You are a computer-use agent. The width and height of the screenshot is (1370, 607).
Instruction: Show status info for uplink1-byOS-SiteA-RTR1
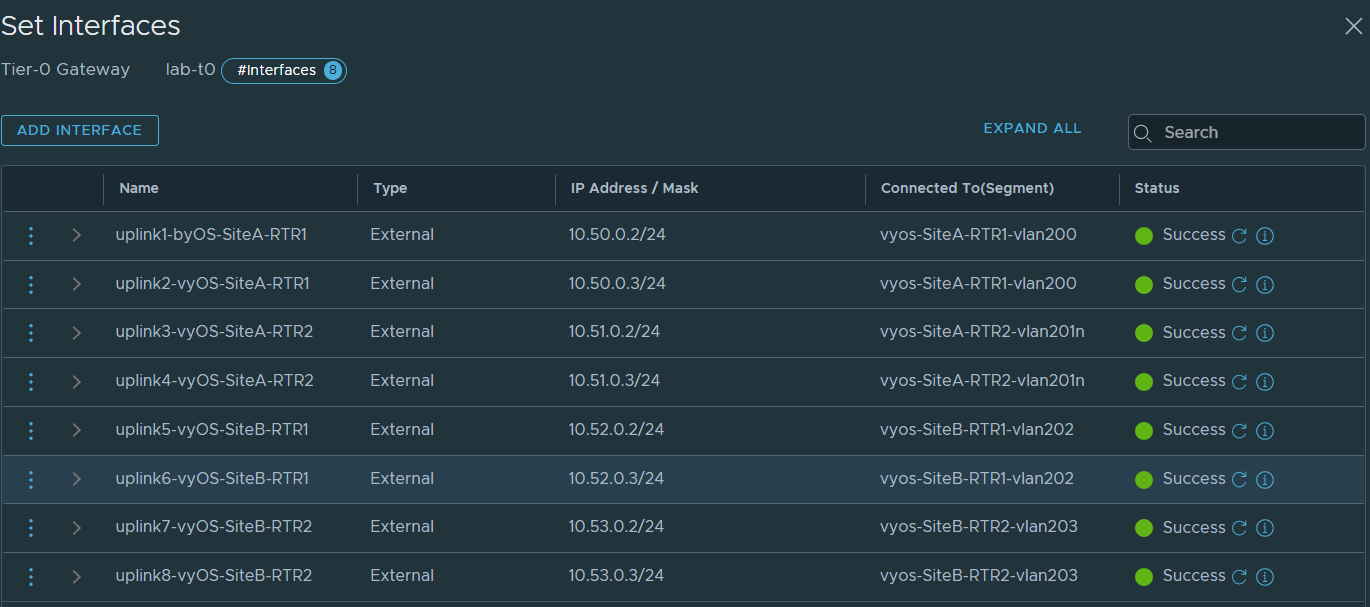(x=1265, y=236)
